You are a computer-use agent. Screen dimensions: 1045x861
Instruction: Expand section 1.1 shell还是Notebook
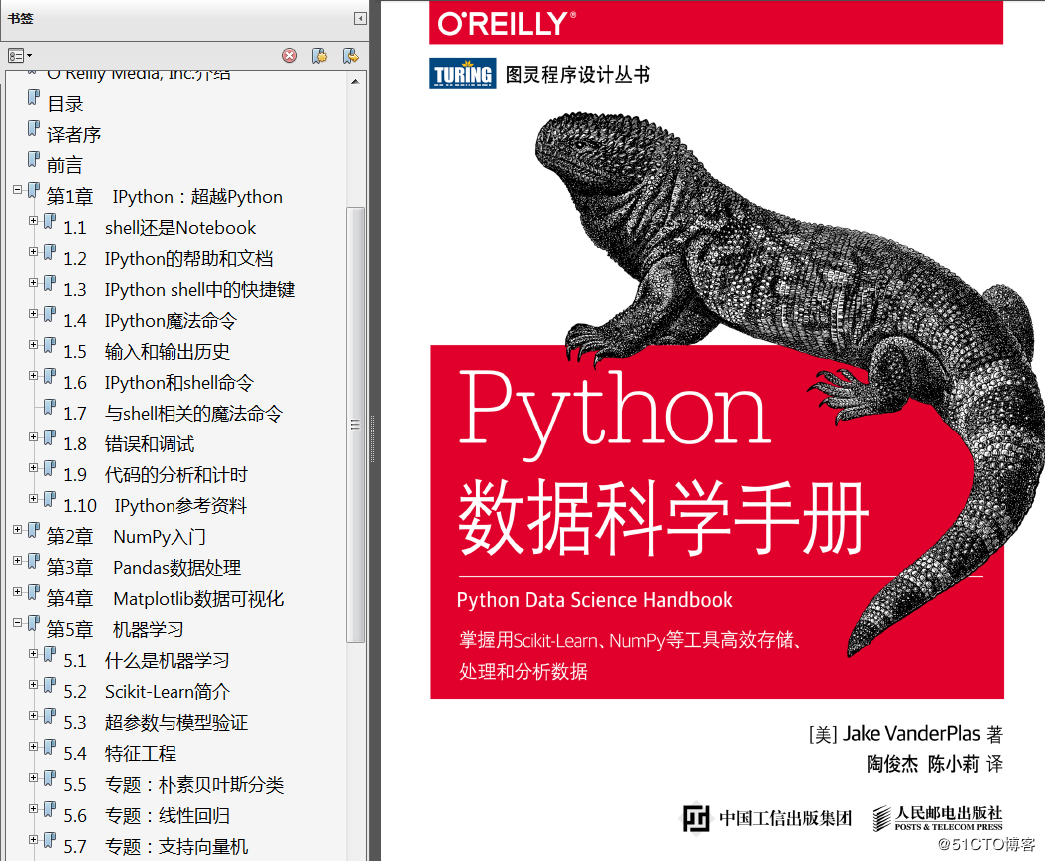click(x=33, y=221)
